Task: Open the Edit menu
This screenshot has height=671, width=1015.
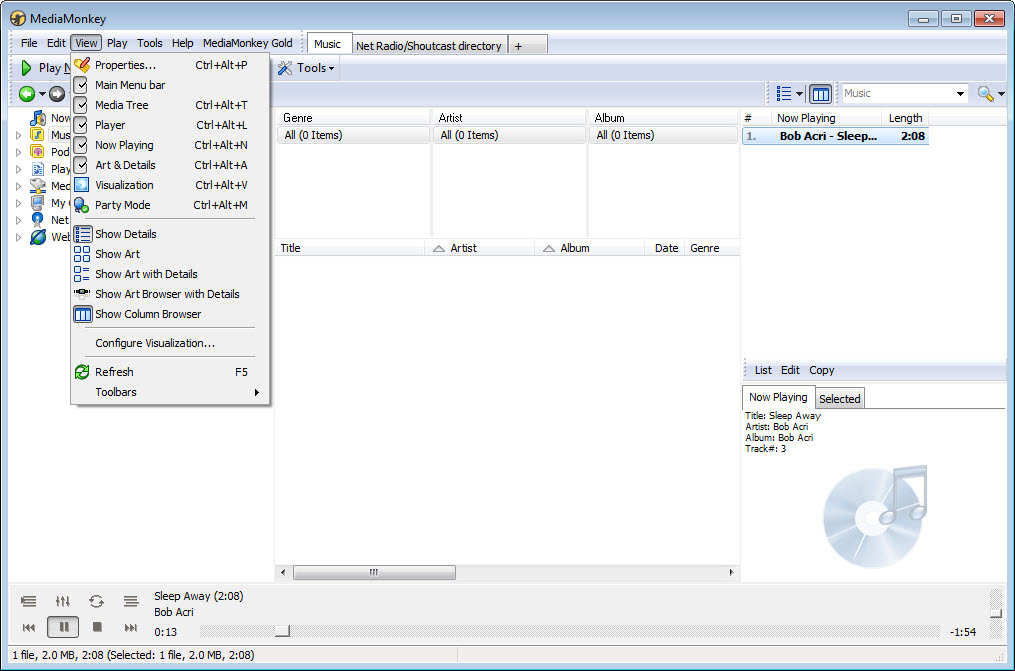Action: [56, 43]
